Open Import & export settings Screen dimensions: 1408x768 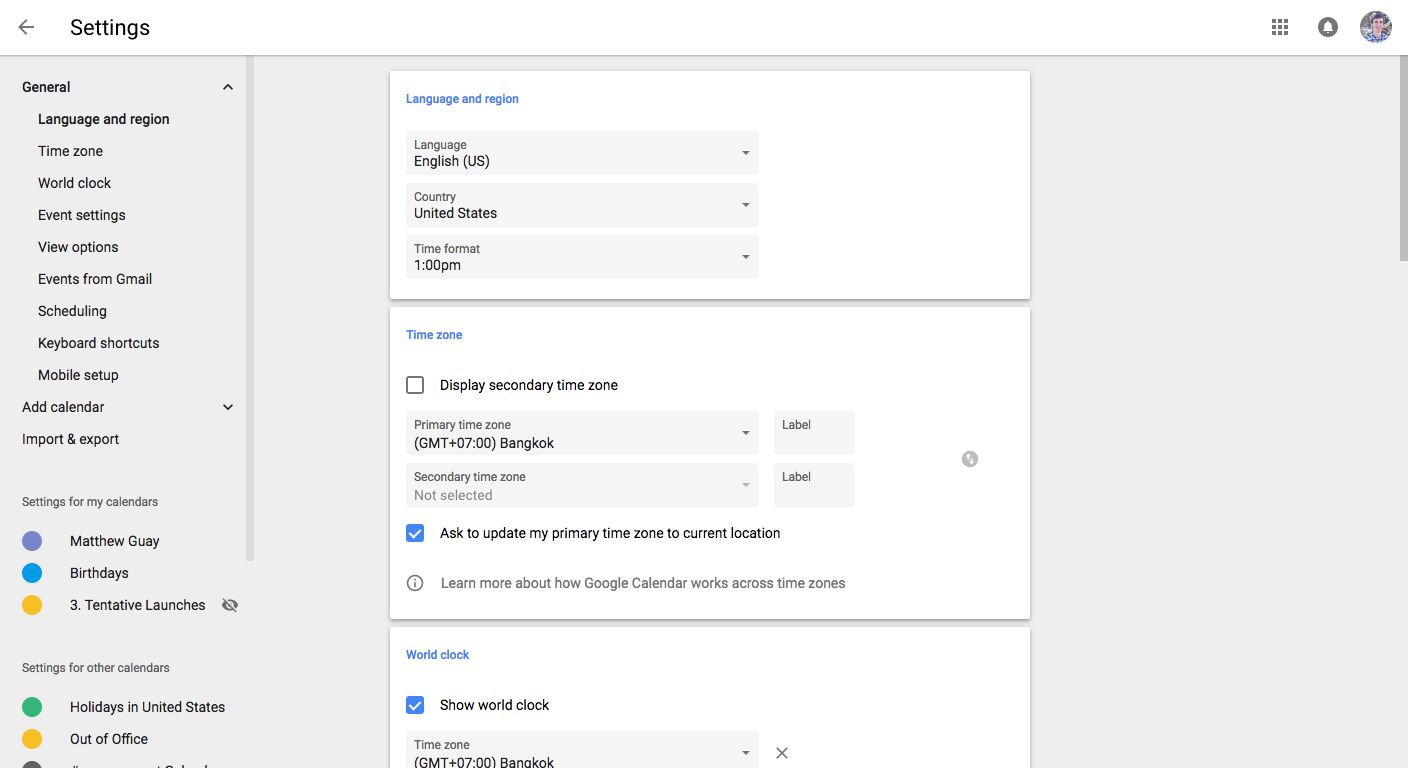click(71, 439)
